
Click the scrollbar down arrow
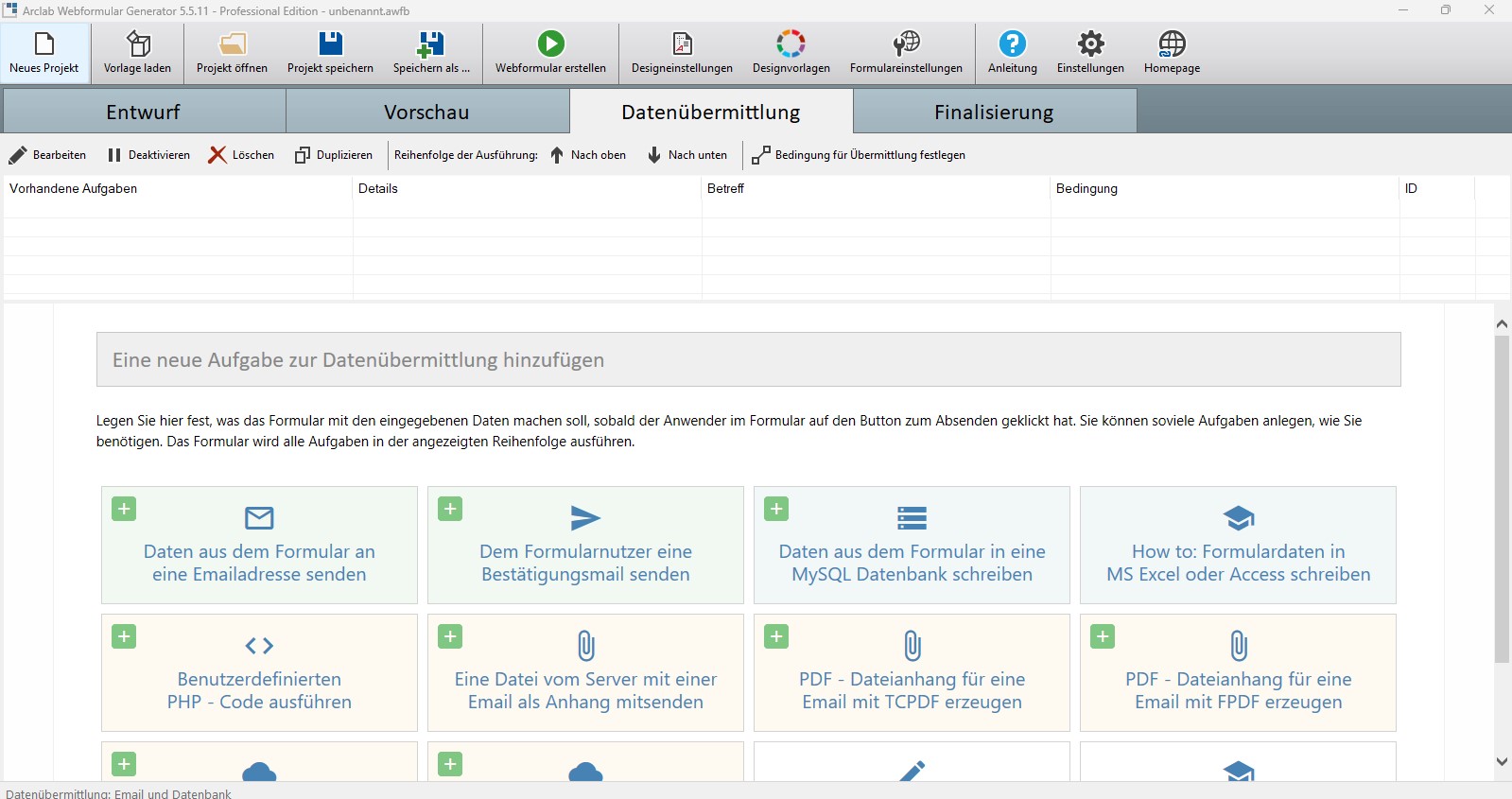point(1502,761)
